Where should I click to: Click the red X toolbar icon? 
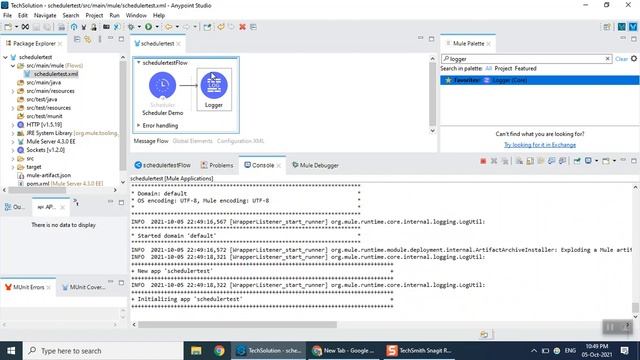pos(242,27)
